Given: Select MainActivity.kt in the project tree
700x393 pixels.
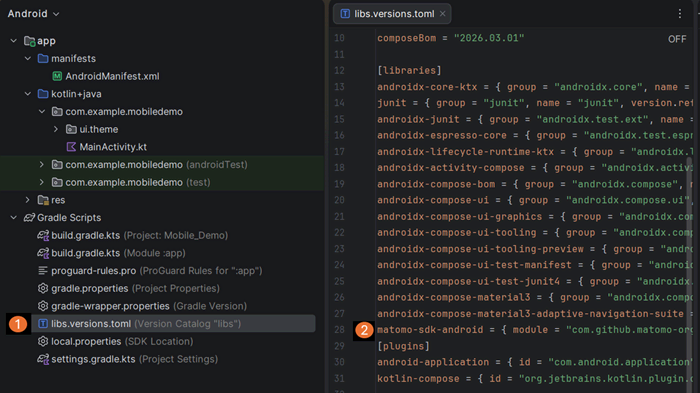Looking at the screenshot, I should (113, 147).
